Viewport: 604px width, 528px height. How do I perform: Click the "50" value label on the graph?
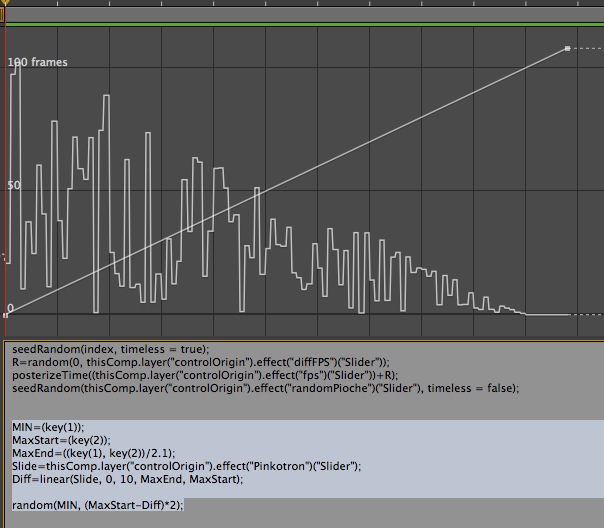[14, 185]
